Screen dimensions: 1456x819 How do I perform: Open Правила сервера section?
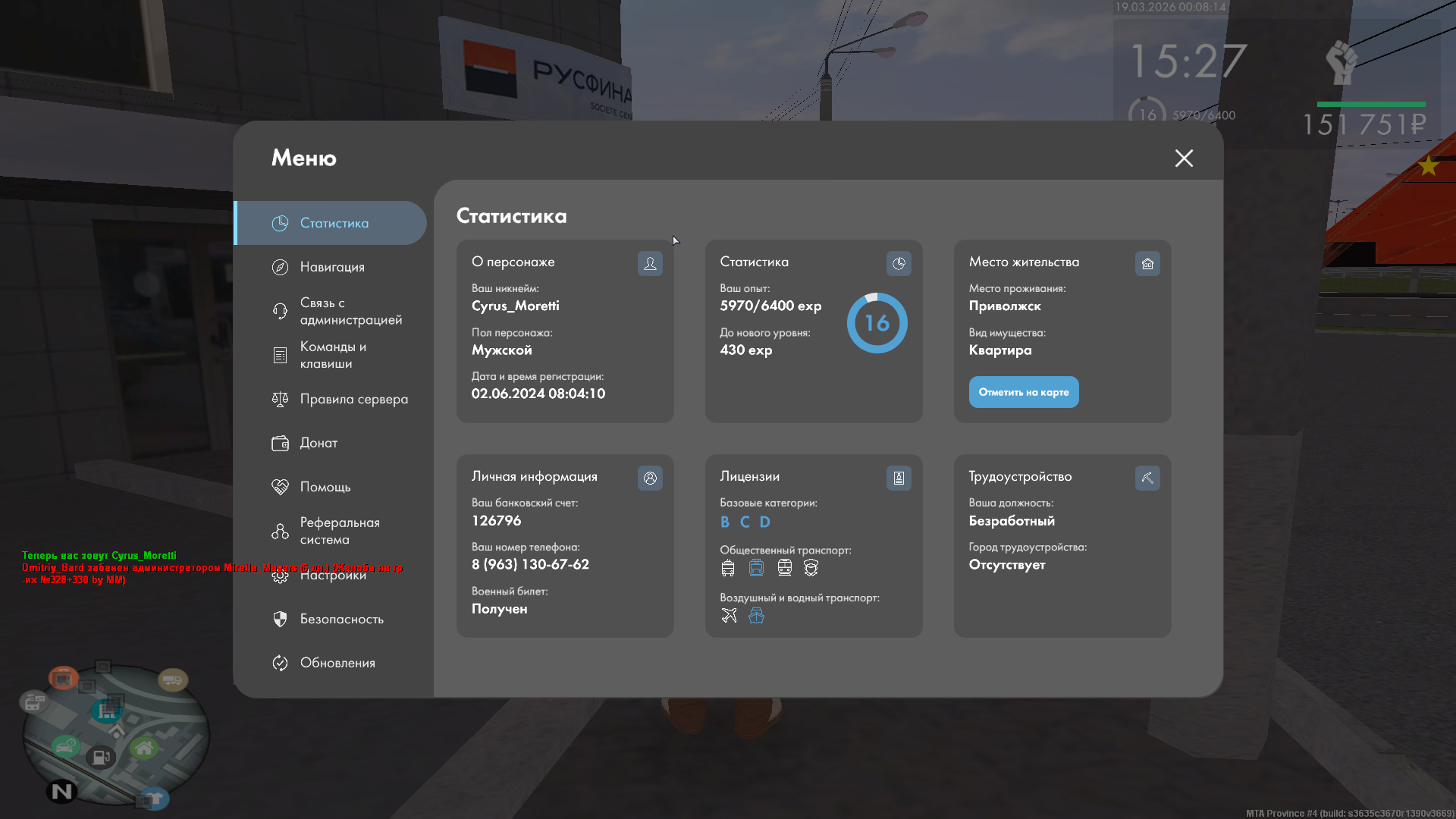click(353, 399)
